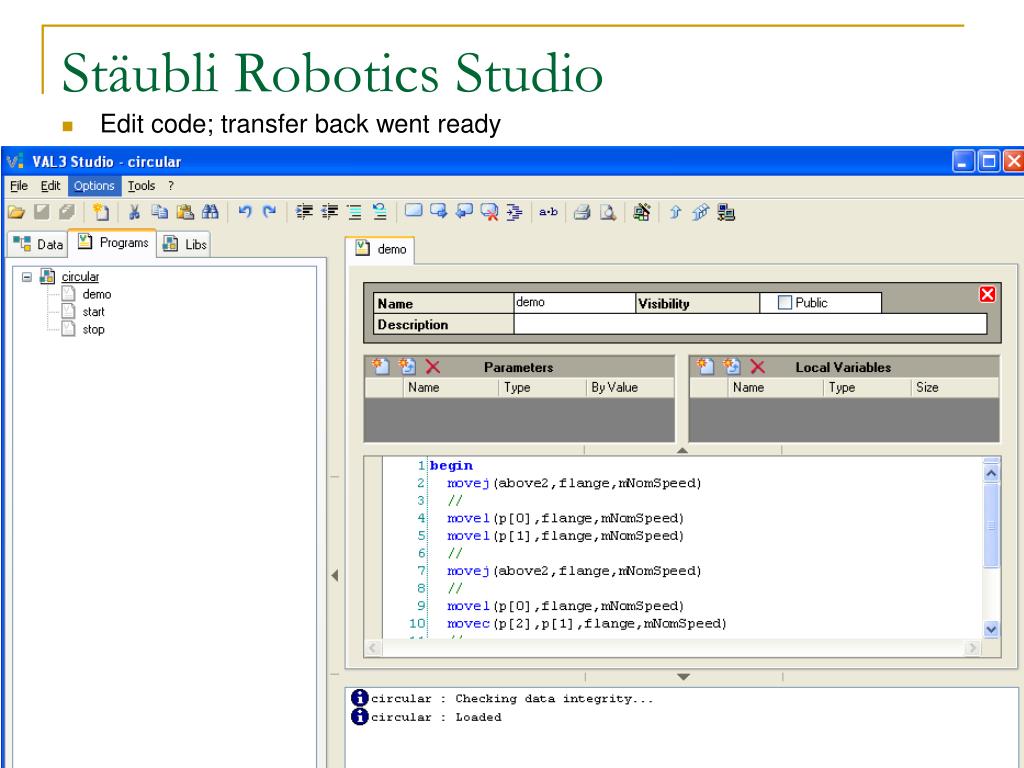
Task: Collapse the message log with the down triangle
Action: coord(683,677)
